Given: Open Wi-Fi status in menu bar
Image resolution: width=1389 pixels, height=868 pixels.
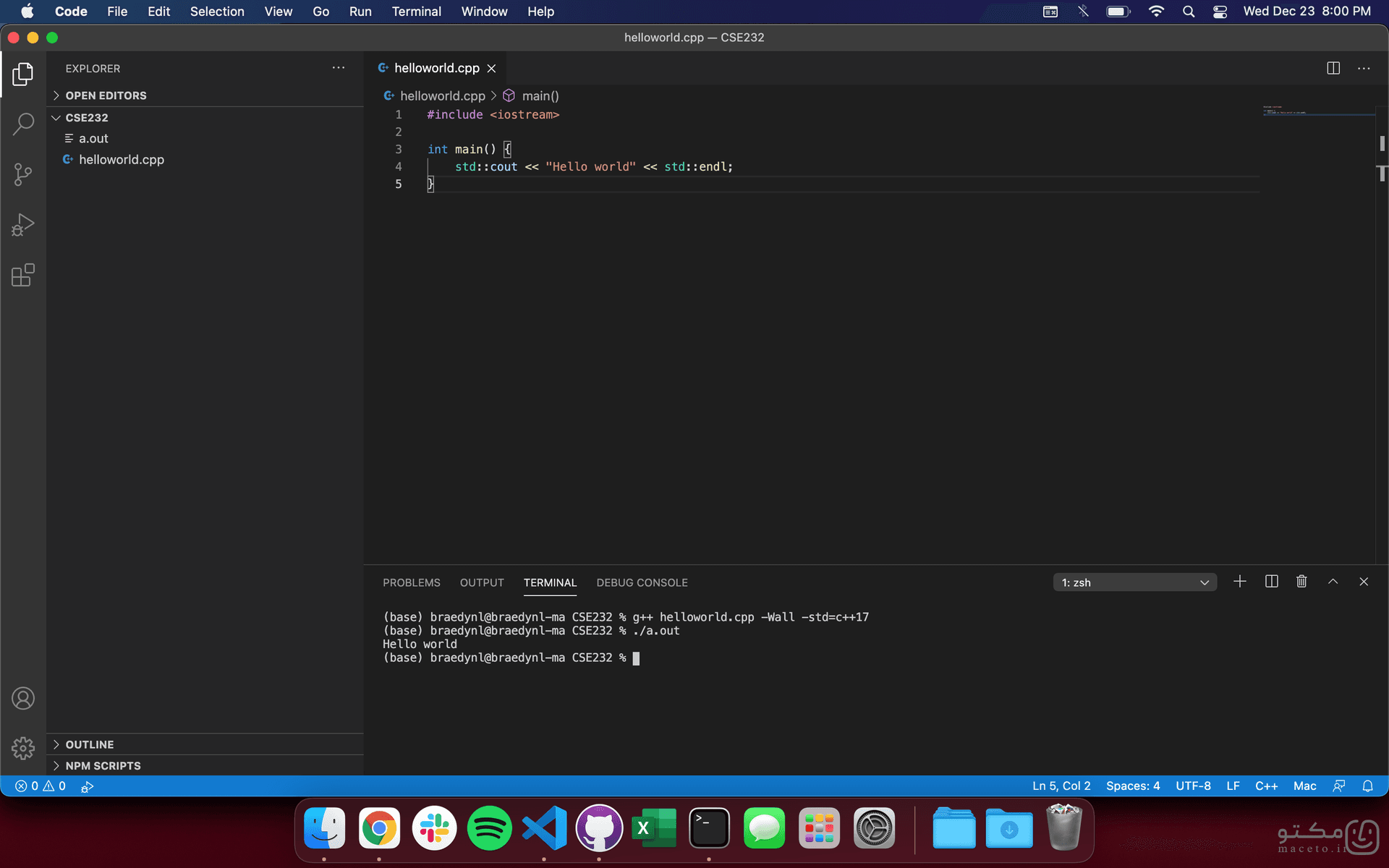Looking at the screenshot, I should (x=1156, y=12).
